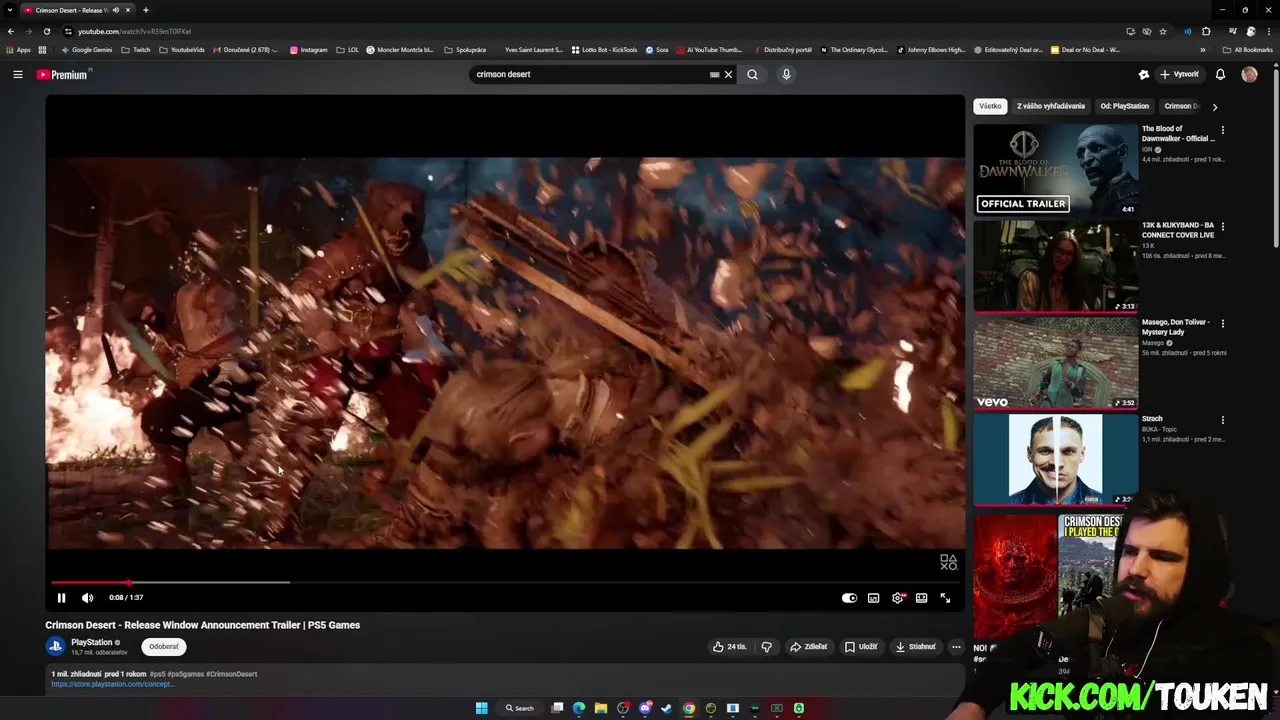Open the Instagram bookmark
The width and height of the screenshot is (1280, 720).
pyautogui.click(x=309, y=50)
